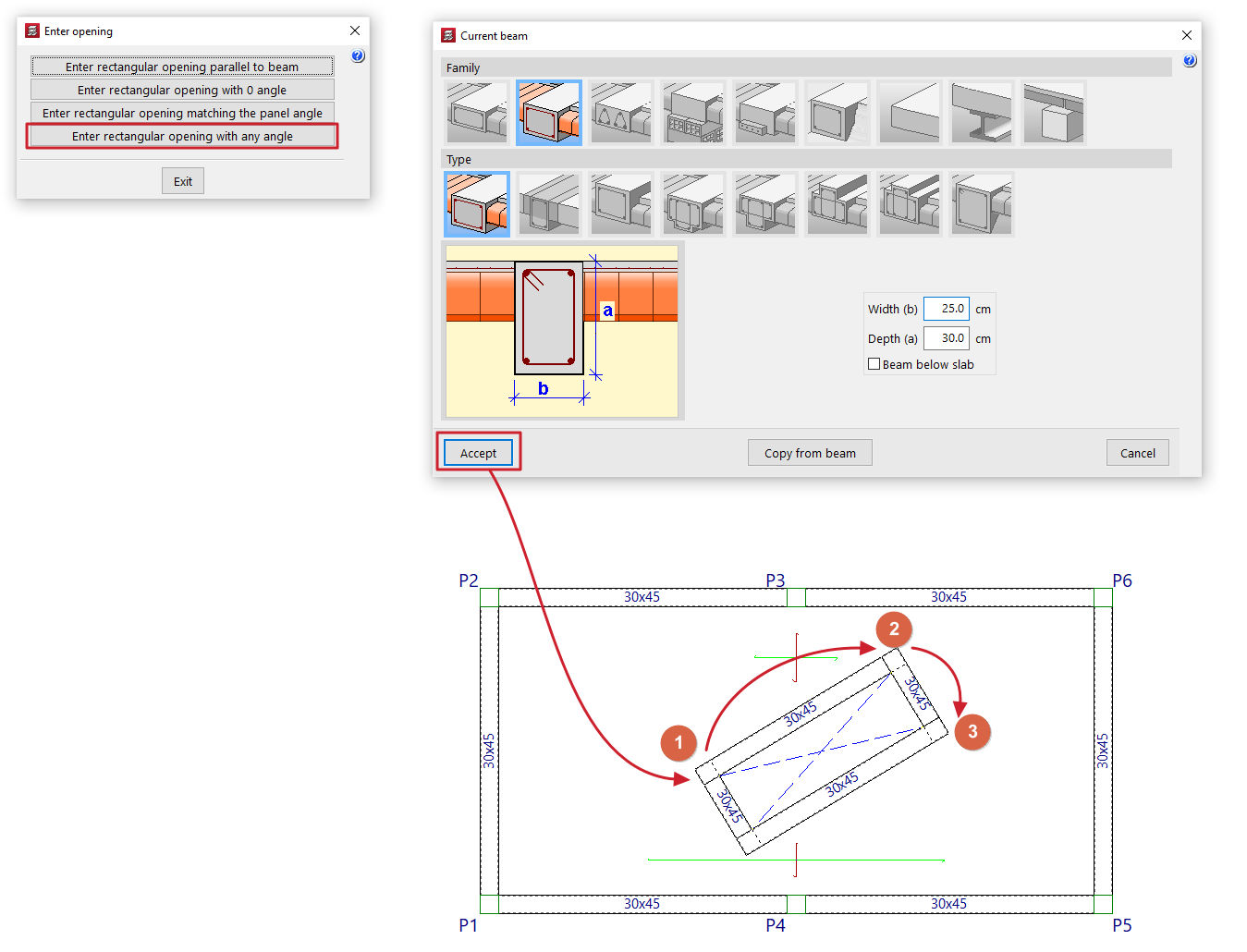Viewport: 1247px width, 952px height.
Task: Close the Current beam dialog
Action: pos(1187,35)
